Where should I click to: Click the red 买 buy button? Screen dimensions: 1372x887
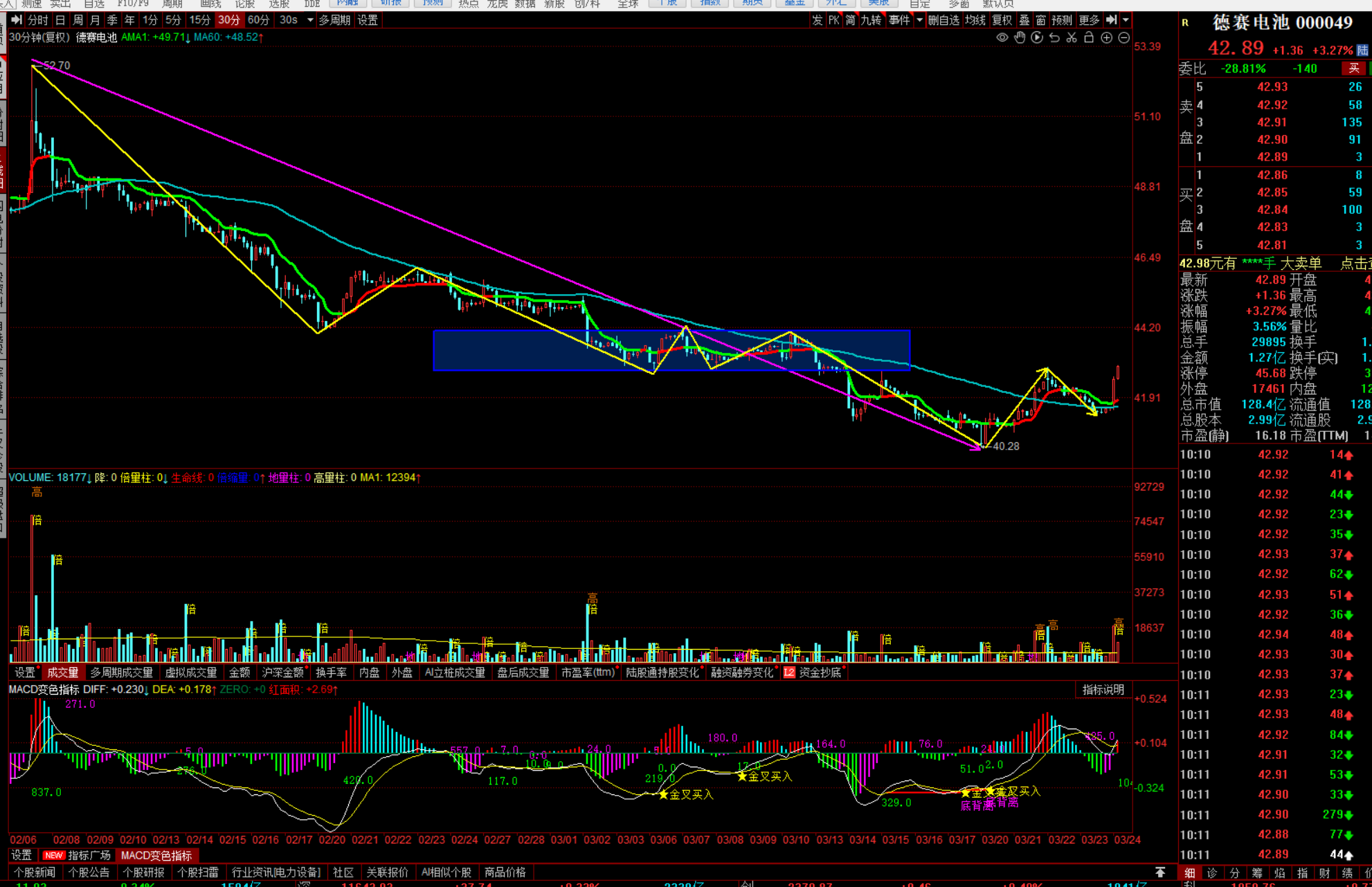coord(1353,68)
